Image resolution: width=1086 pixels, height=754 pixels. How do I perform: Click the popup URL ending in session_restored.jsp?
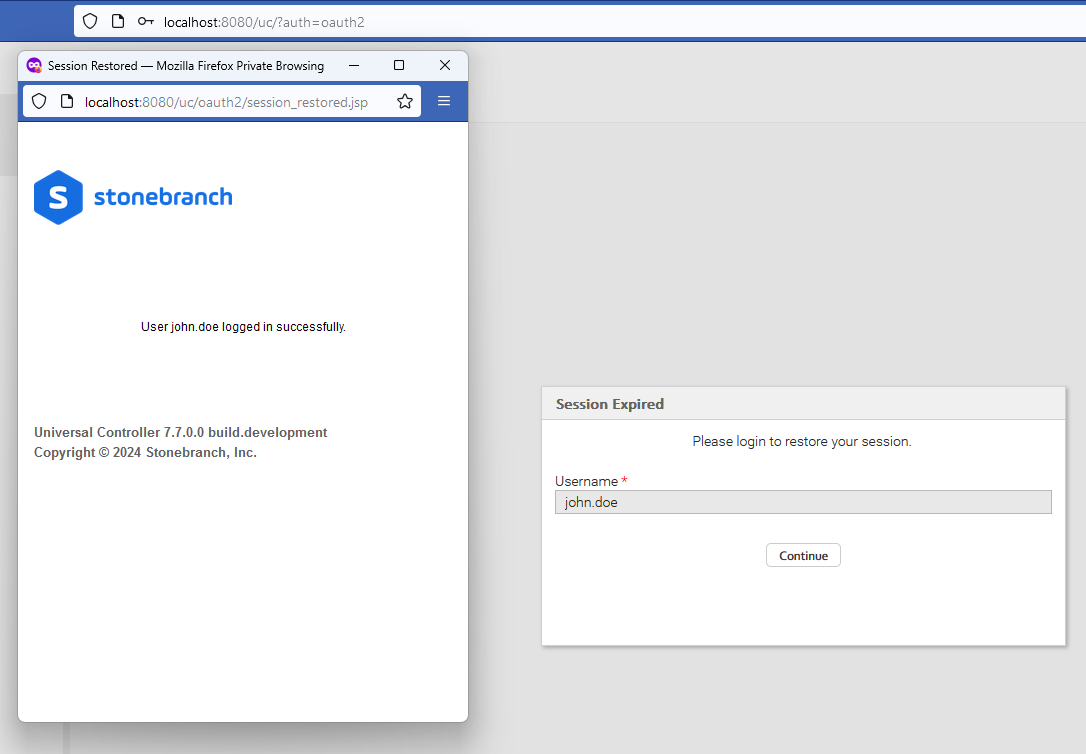tap(226, 102)
